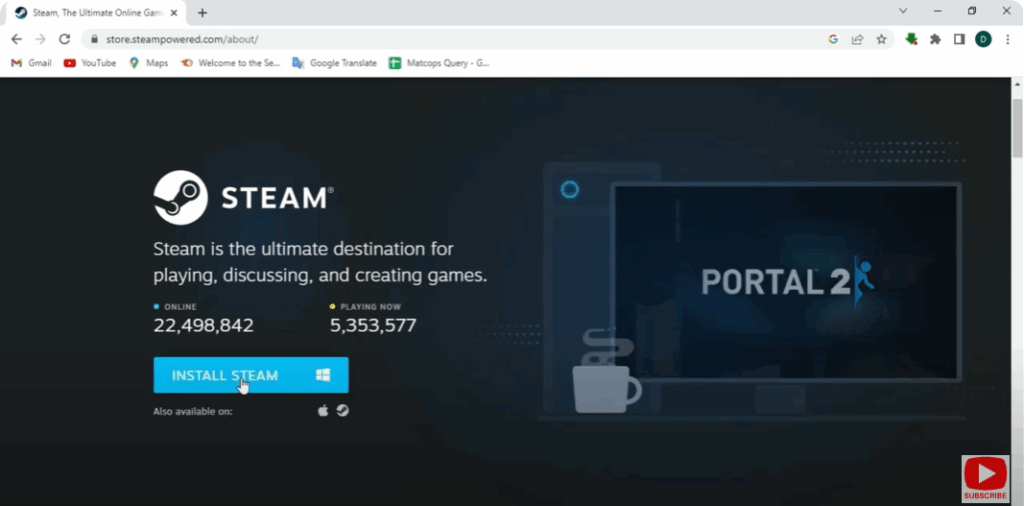Minimize the browser window

pyautogui.click(x=938, y=10)
